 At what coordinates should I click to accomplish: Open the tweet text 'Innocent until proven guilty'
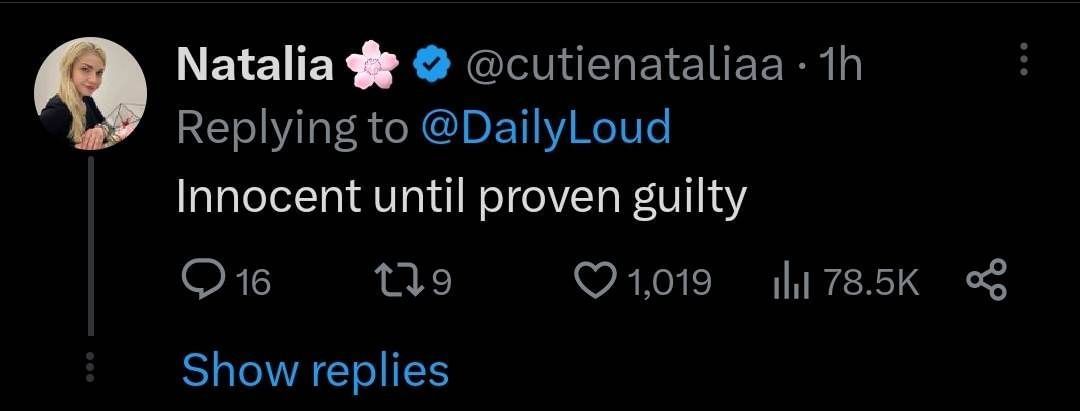(461, 198)
